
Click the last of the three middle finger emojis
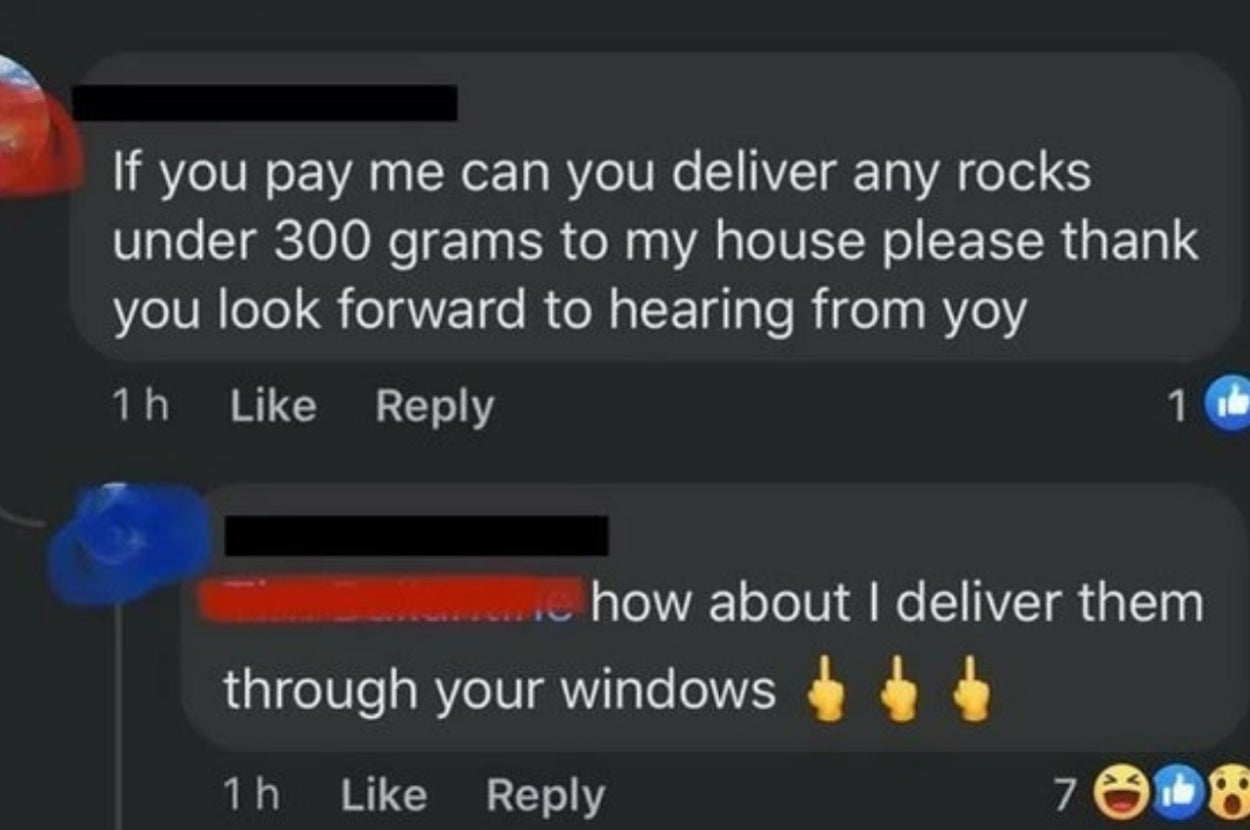[x=971, y=692]
